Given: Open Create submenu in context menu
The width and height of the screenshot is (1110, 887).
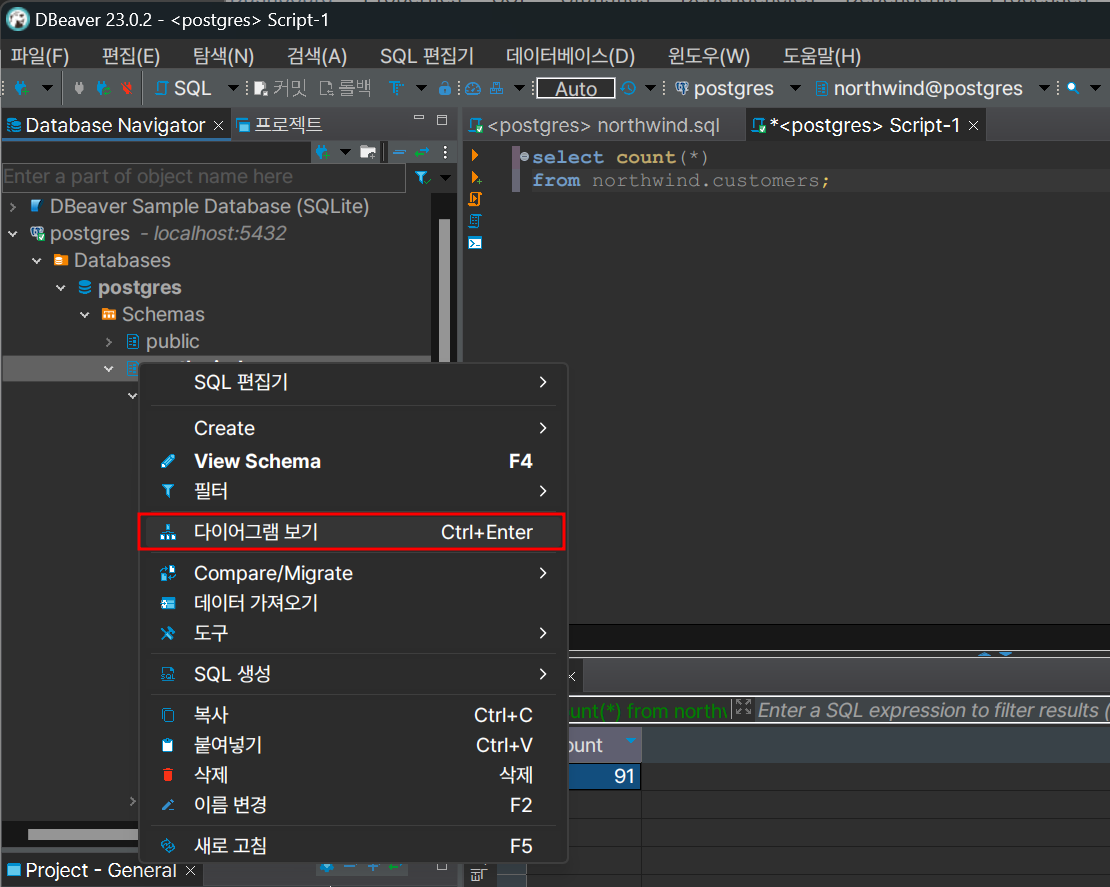Looking at the screenshot, I should click(x=353, y=428).
